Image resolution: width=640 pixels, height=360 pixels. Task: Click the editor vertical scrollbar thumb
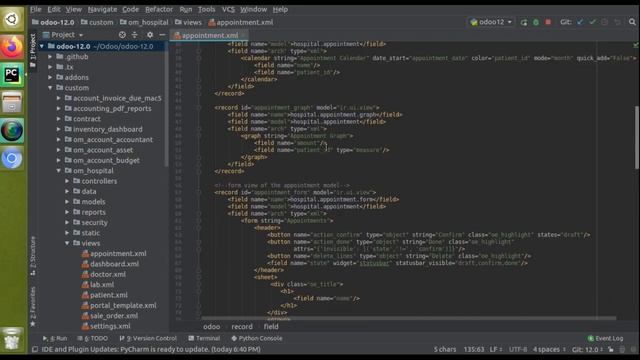(637, 137)
